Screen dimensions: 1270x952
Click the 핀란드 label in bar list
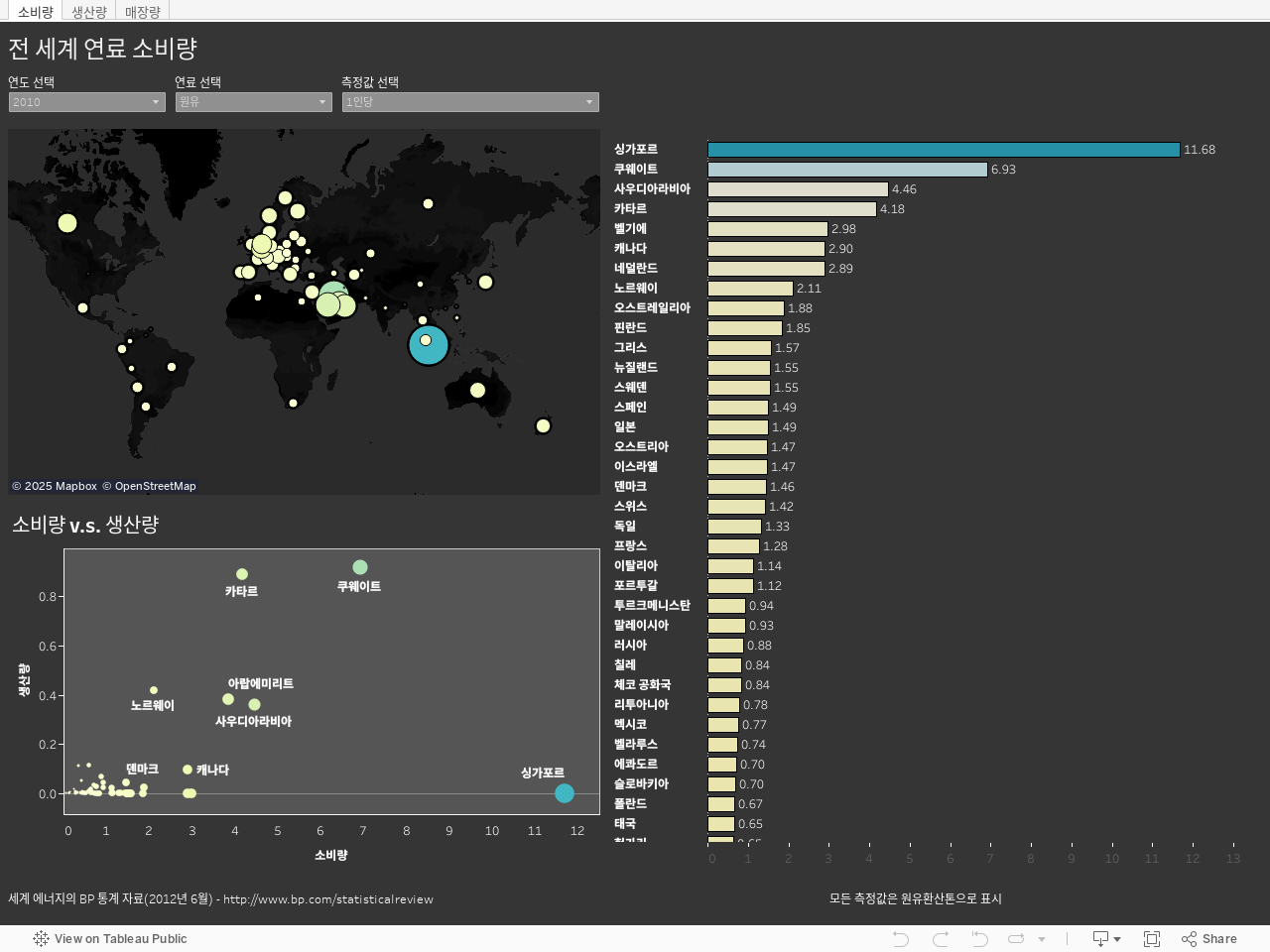pyautogui.click(x=630, y=328)
